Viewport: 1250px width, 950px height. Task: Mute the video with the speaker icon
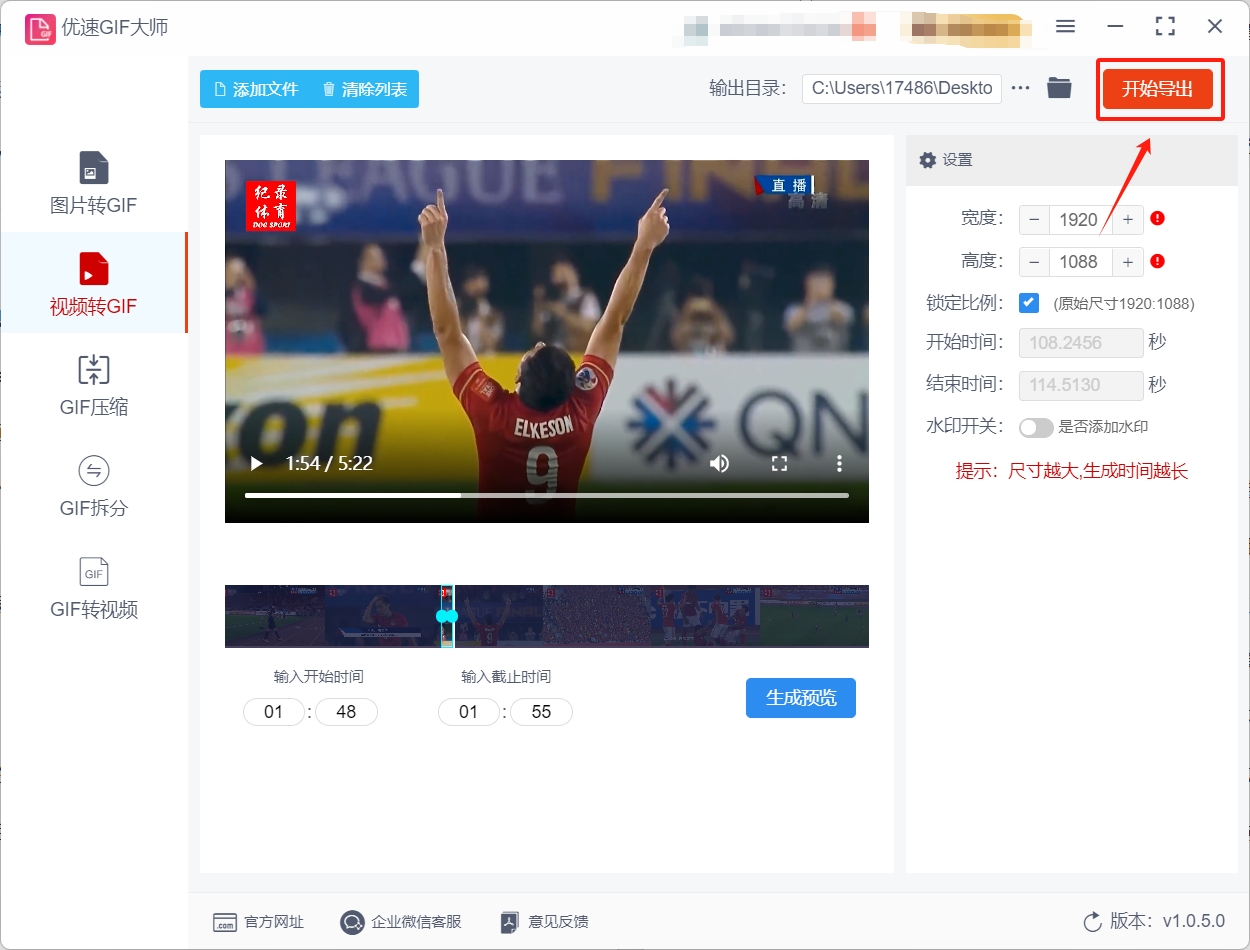pos(719,463)
